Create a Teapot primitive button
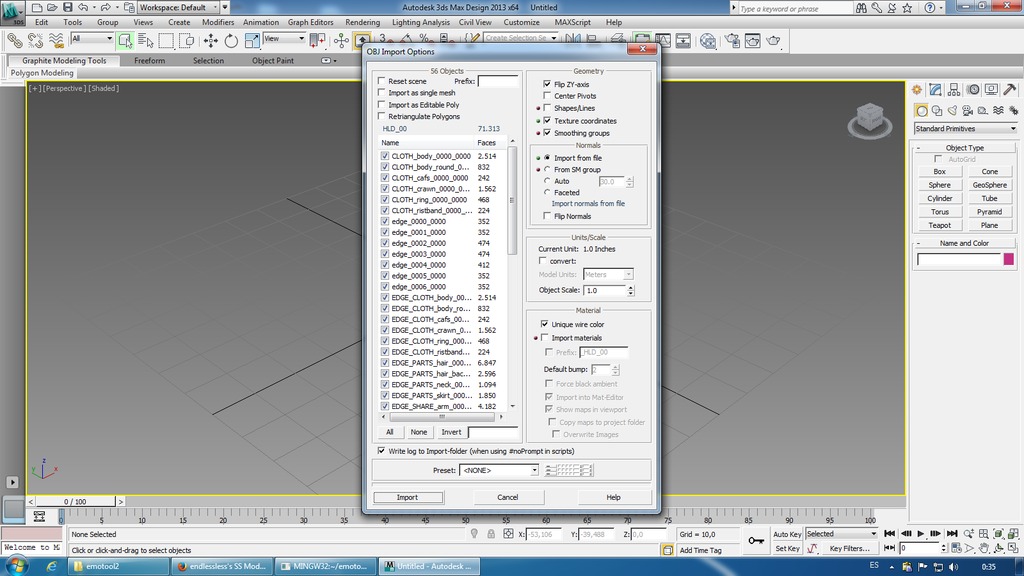Screen dimensions: 1024x576 click(x=940, y=225)
